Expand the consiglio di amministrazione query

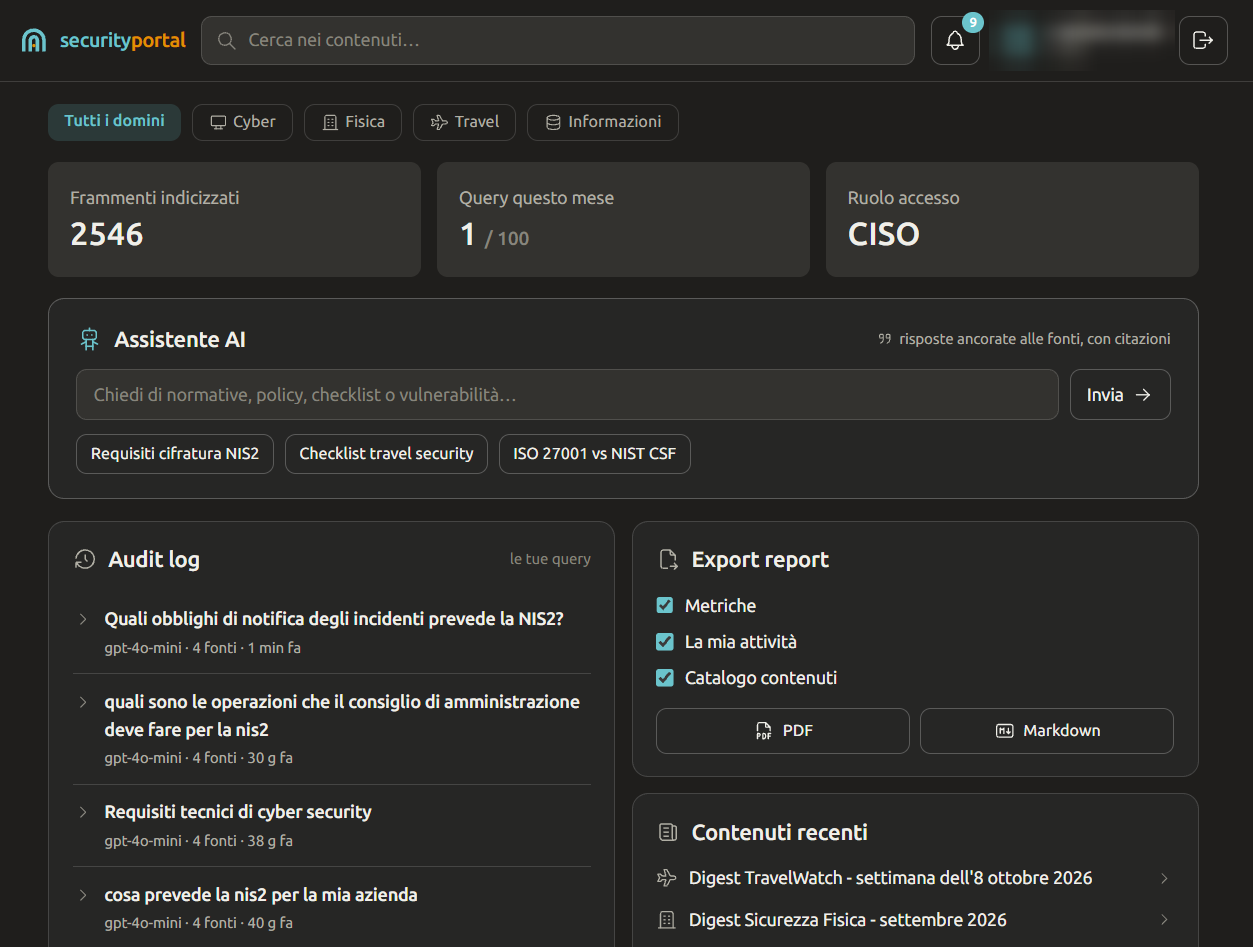[84, 702]
